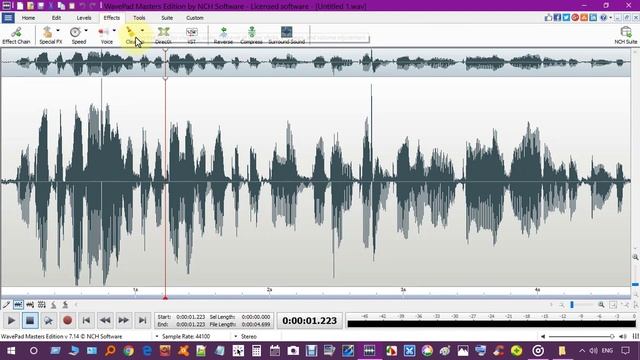The image size is (640, 360).
Task: Open the VST plugins
Action: [191, 35]
